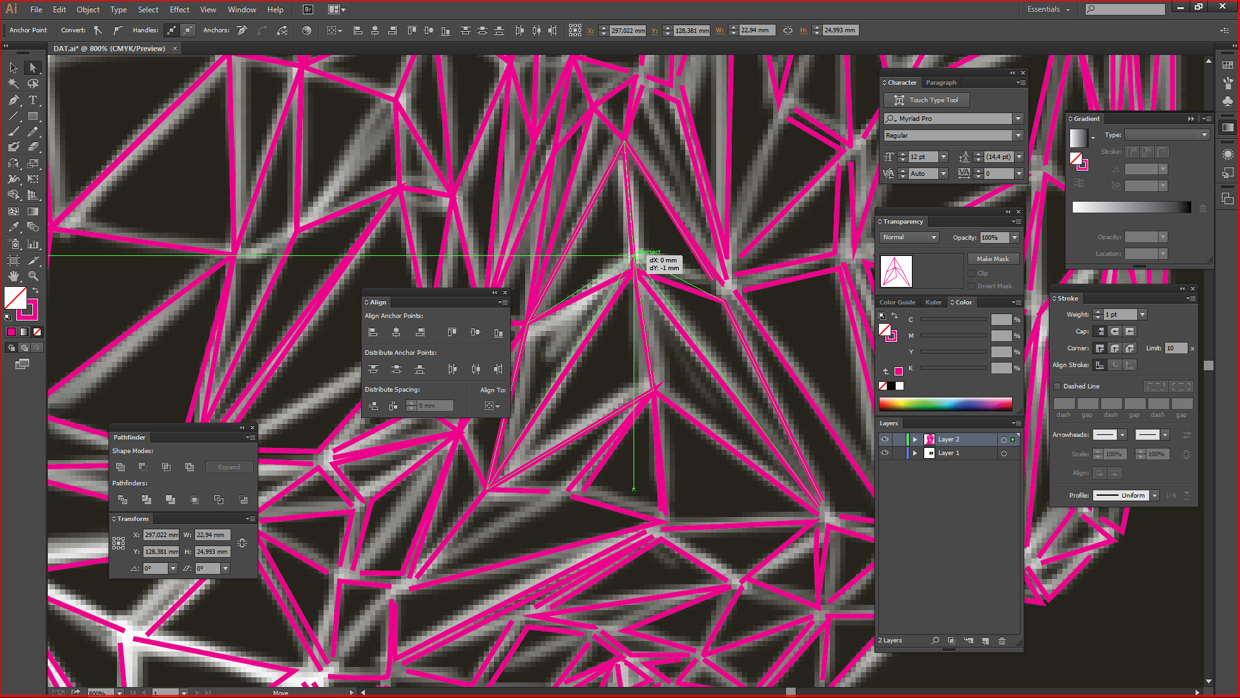Select the Type tool

33,100
